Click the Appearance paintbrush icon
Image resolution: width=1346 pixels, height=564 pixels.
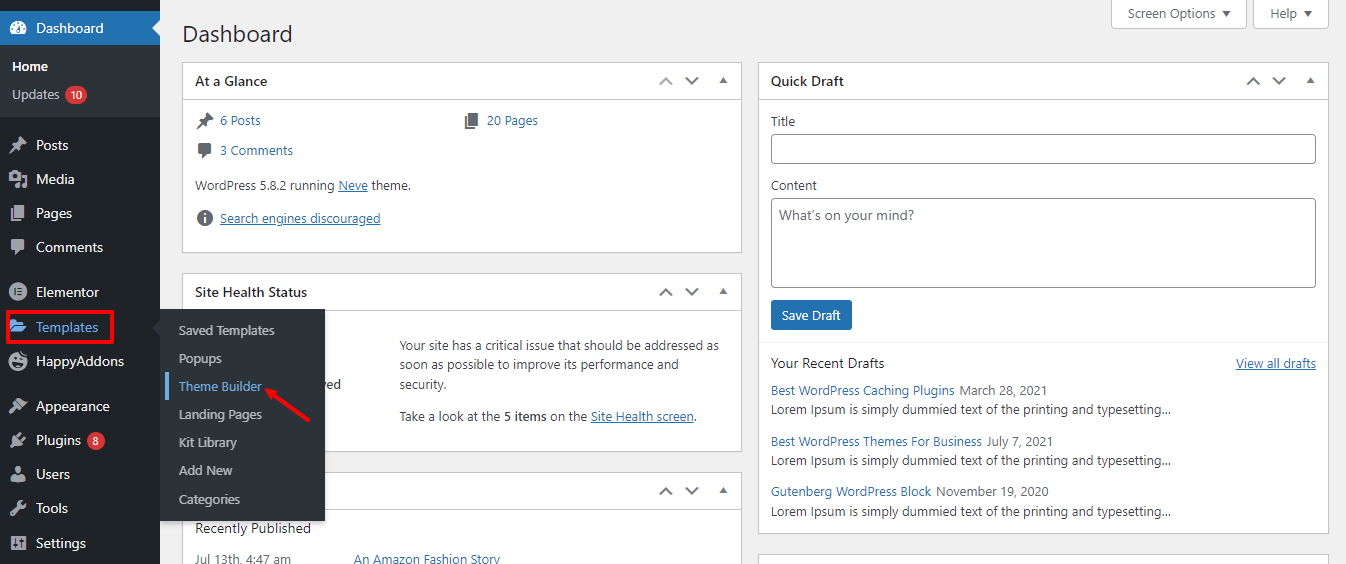coord(18,407)
